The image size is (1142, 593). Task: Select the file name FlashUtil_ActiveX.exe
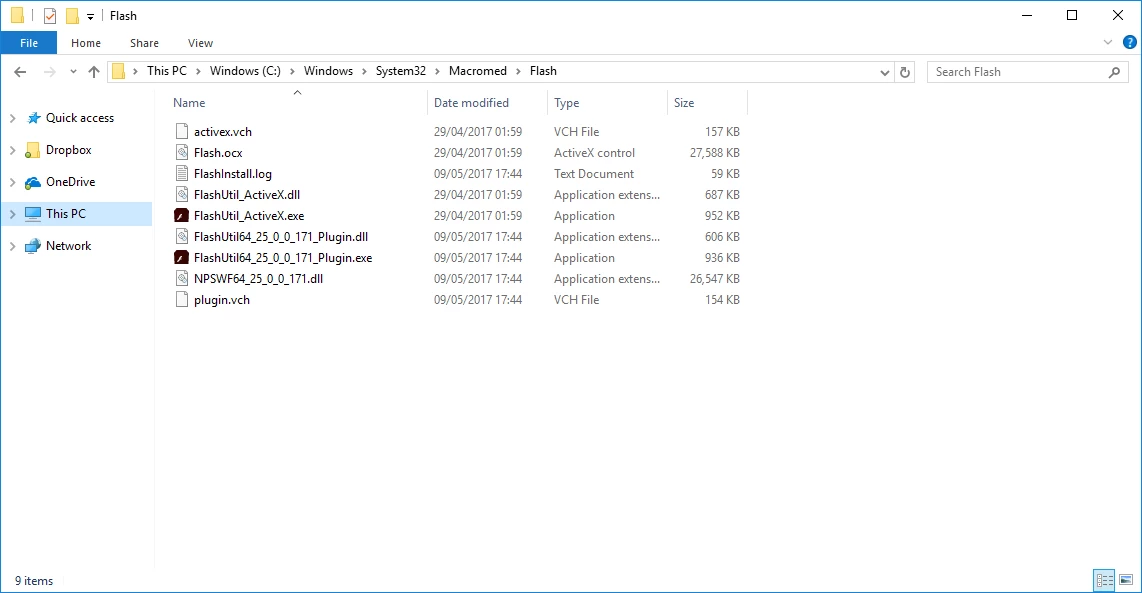249,216
